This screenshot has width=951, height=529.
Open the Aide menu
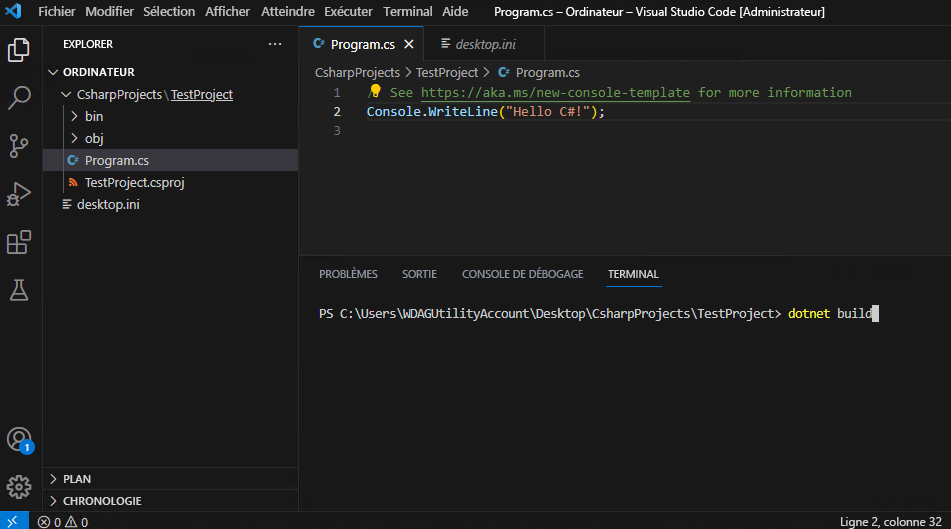click(455, 12)
